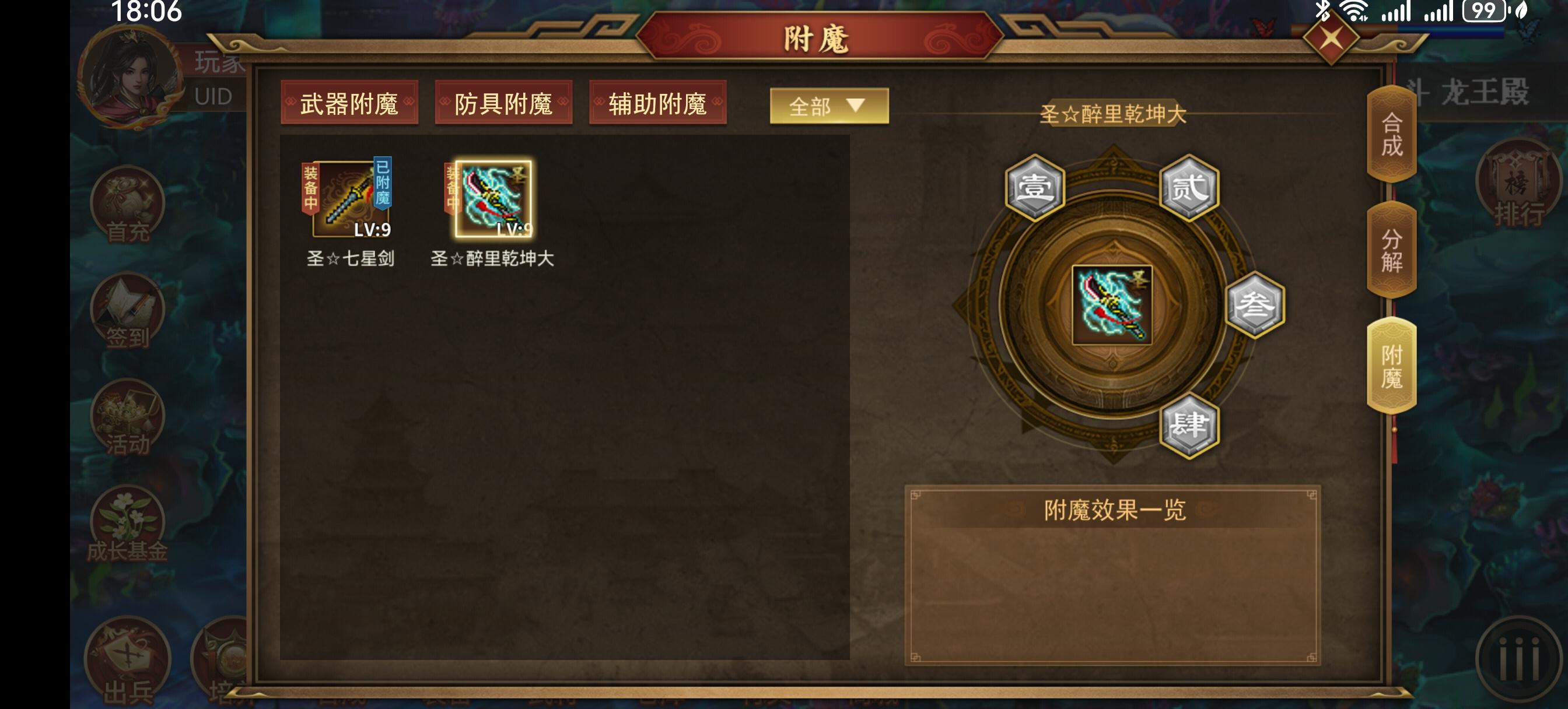Click the 叁 enchant slot hexagon
This screenshot has width=1568, height=709.
coord(1255,304)
